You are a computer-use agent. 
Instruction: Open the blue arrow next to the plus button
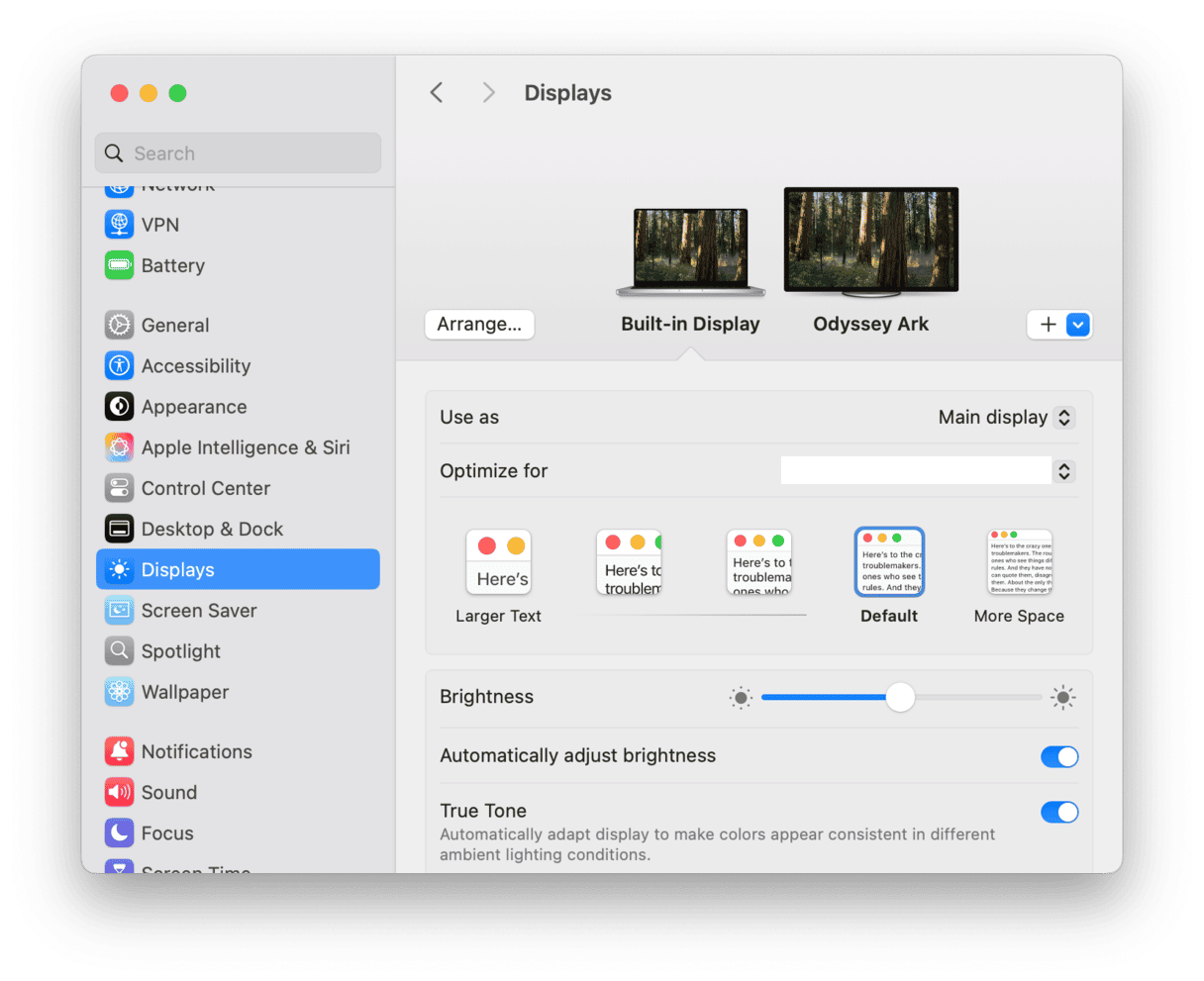(x=1078, y=325)
